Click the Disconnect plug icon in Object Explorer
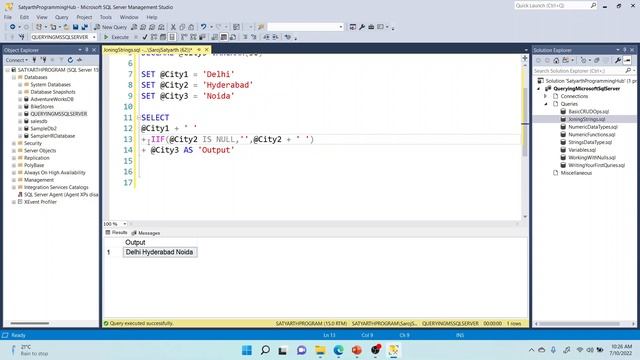The width and height of the screenshot is (640, 360). 43,60
